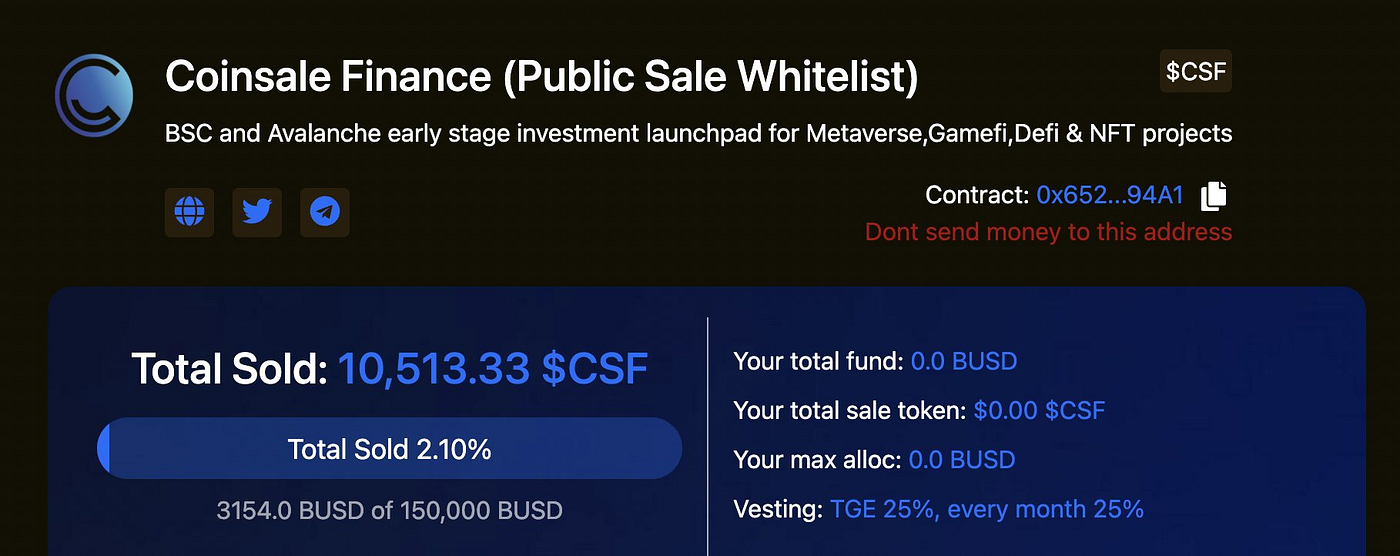Click the launchpad description subtitle
This screenshot has width=1400, height=556.
point(698,133)
